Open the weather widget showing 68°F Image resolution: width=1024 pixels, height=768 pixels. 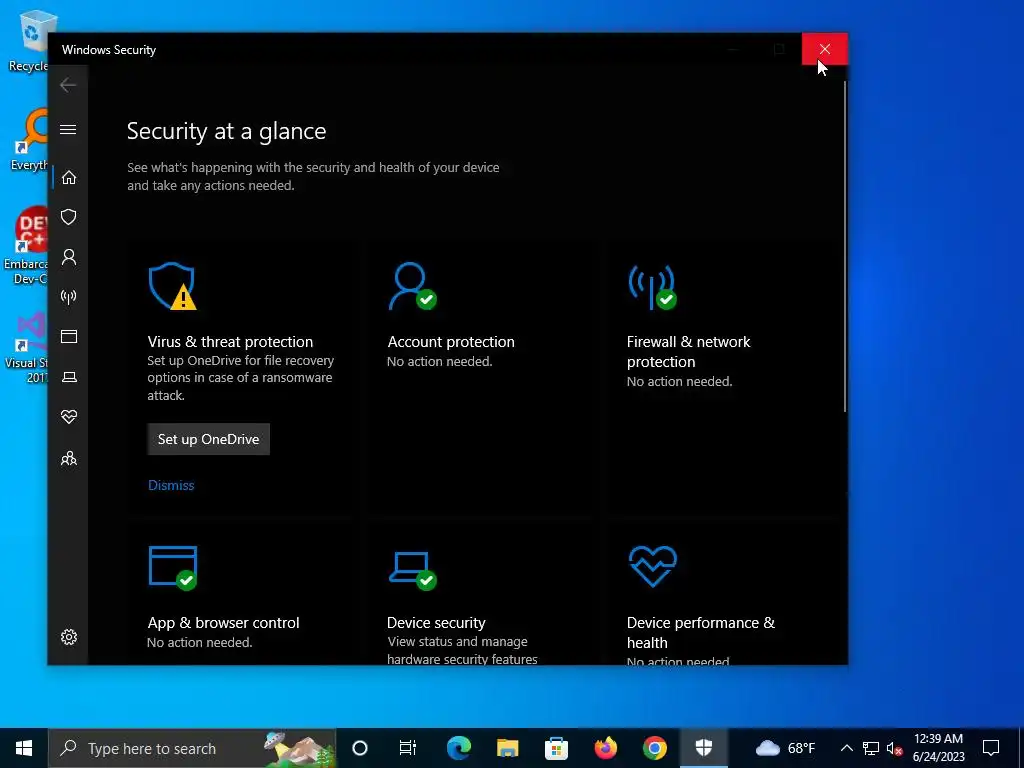pos(785,748)
